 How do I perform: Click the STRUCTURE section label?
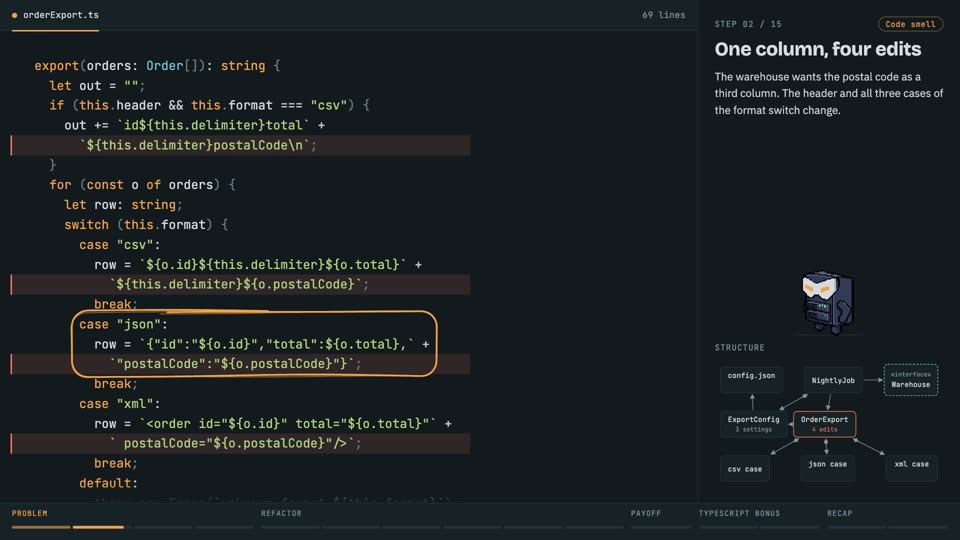740,347
